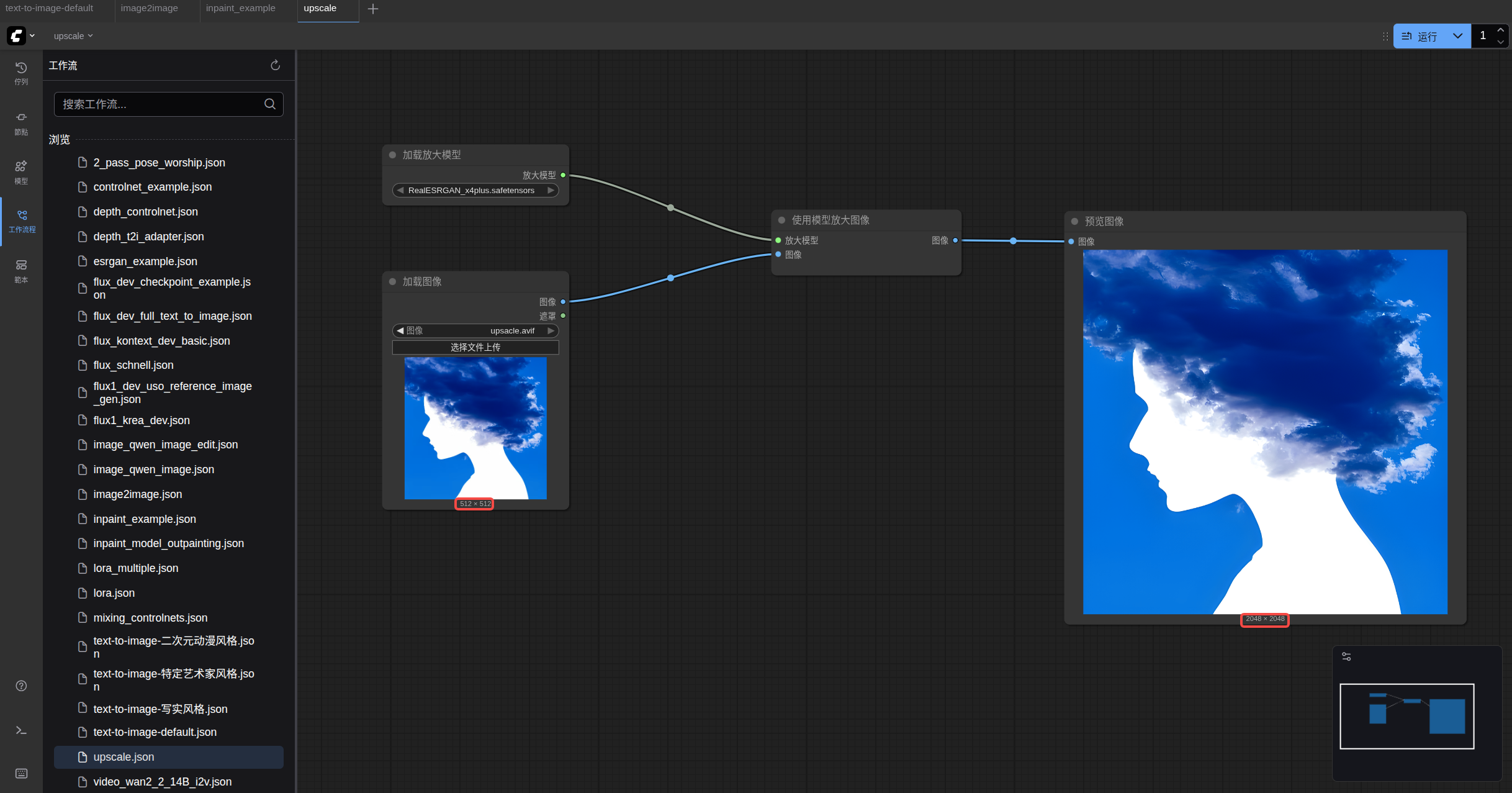Switch to inpaint_example tab
The height and width of the screenshot is (793, 1512).
pos(241,9)
